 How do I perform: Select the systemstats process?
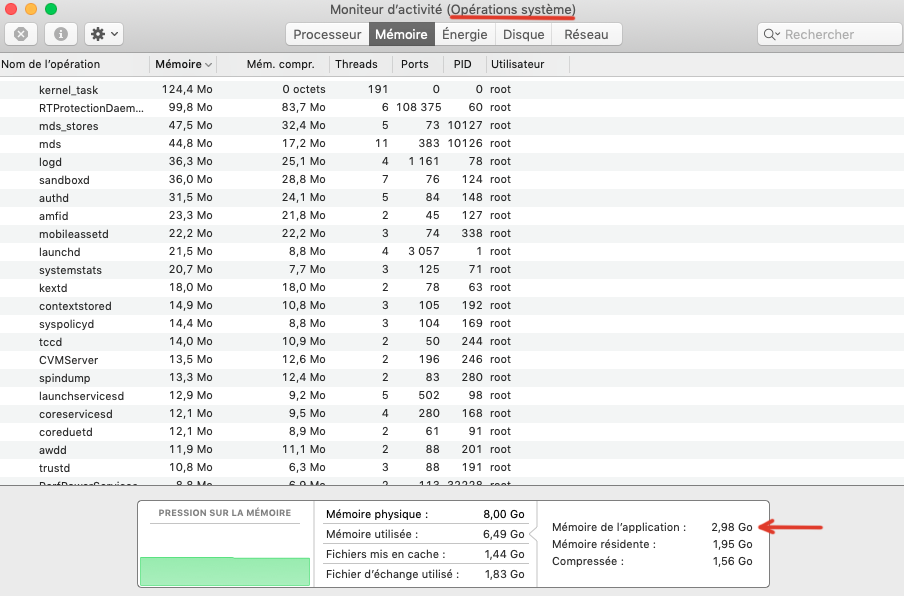[452, 270]
